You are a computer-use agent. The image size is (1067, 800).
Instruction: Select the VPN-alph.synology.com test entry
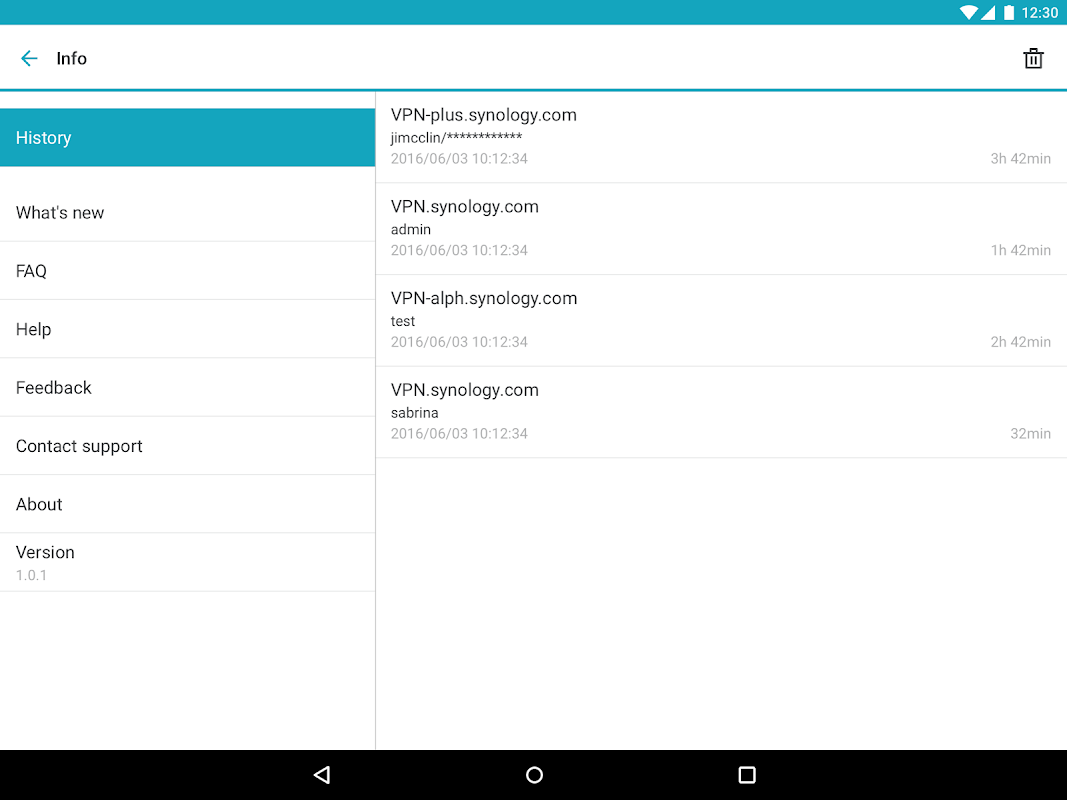point(721,320)
